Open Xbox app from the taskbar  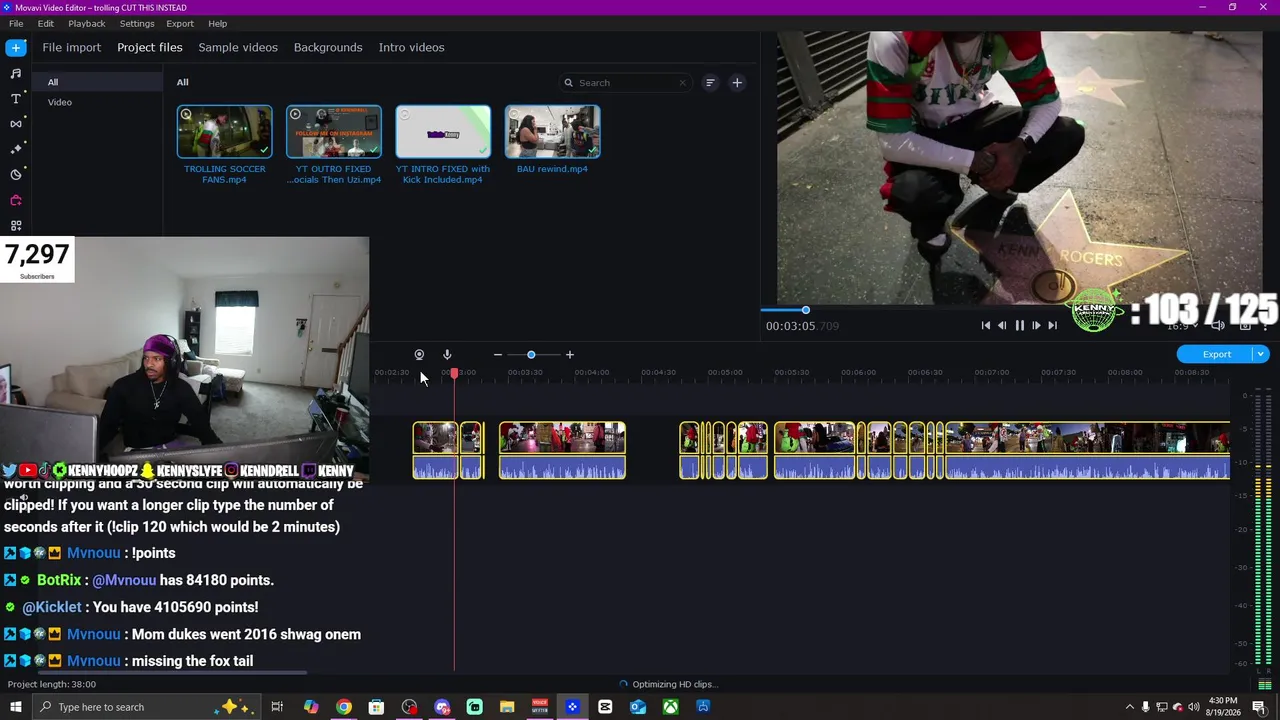click(670, 707)
